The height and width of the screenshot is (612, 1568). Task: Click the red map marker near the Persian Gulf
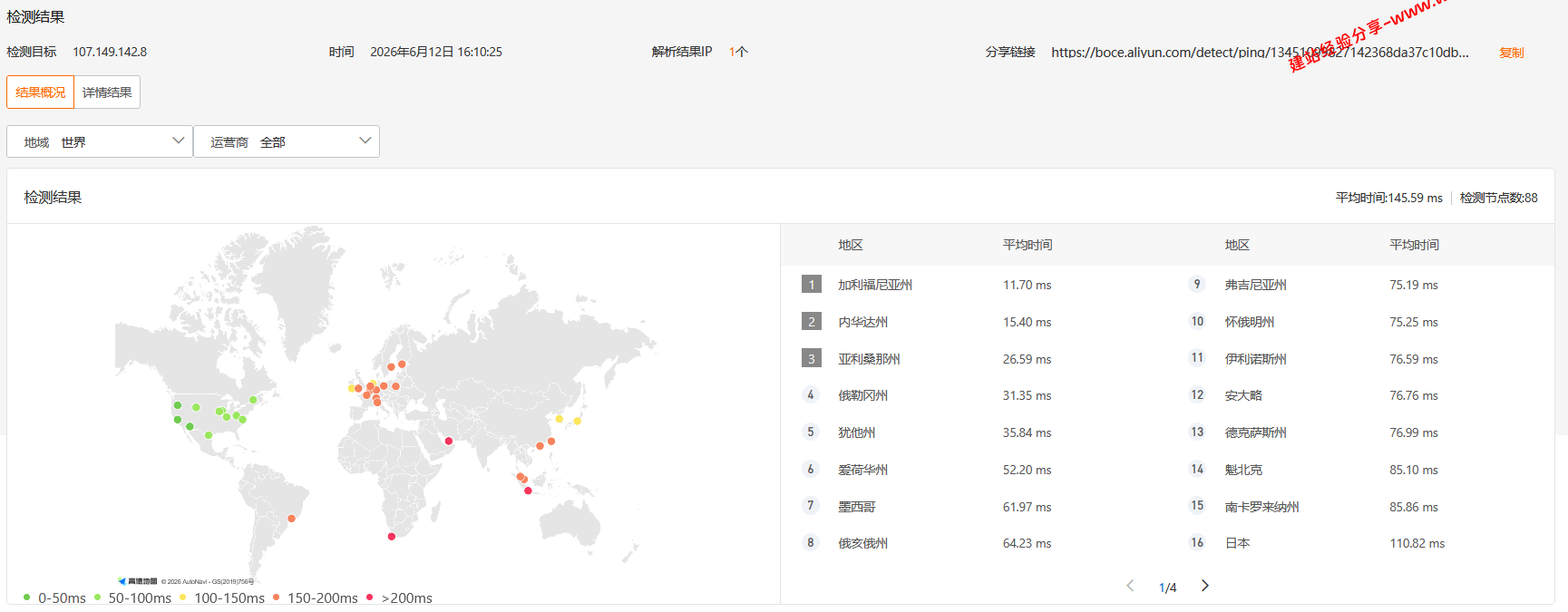(x=448, y=442)
